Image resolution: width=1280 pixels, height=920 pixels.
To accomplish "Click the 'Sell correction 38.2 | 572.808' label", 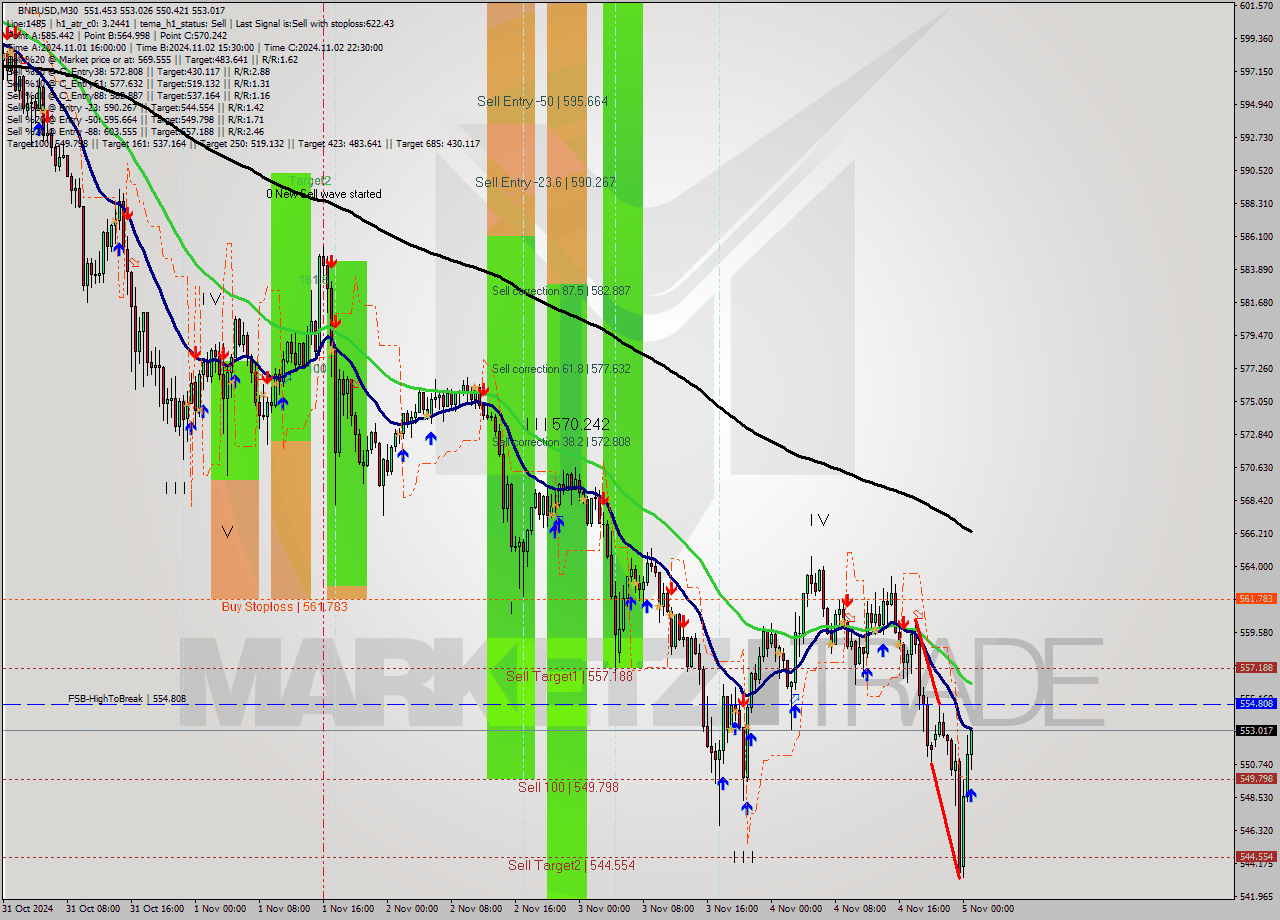I will coord(561,441).
